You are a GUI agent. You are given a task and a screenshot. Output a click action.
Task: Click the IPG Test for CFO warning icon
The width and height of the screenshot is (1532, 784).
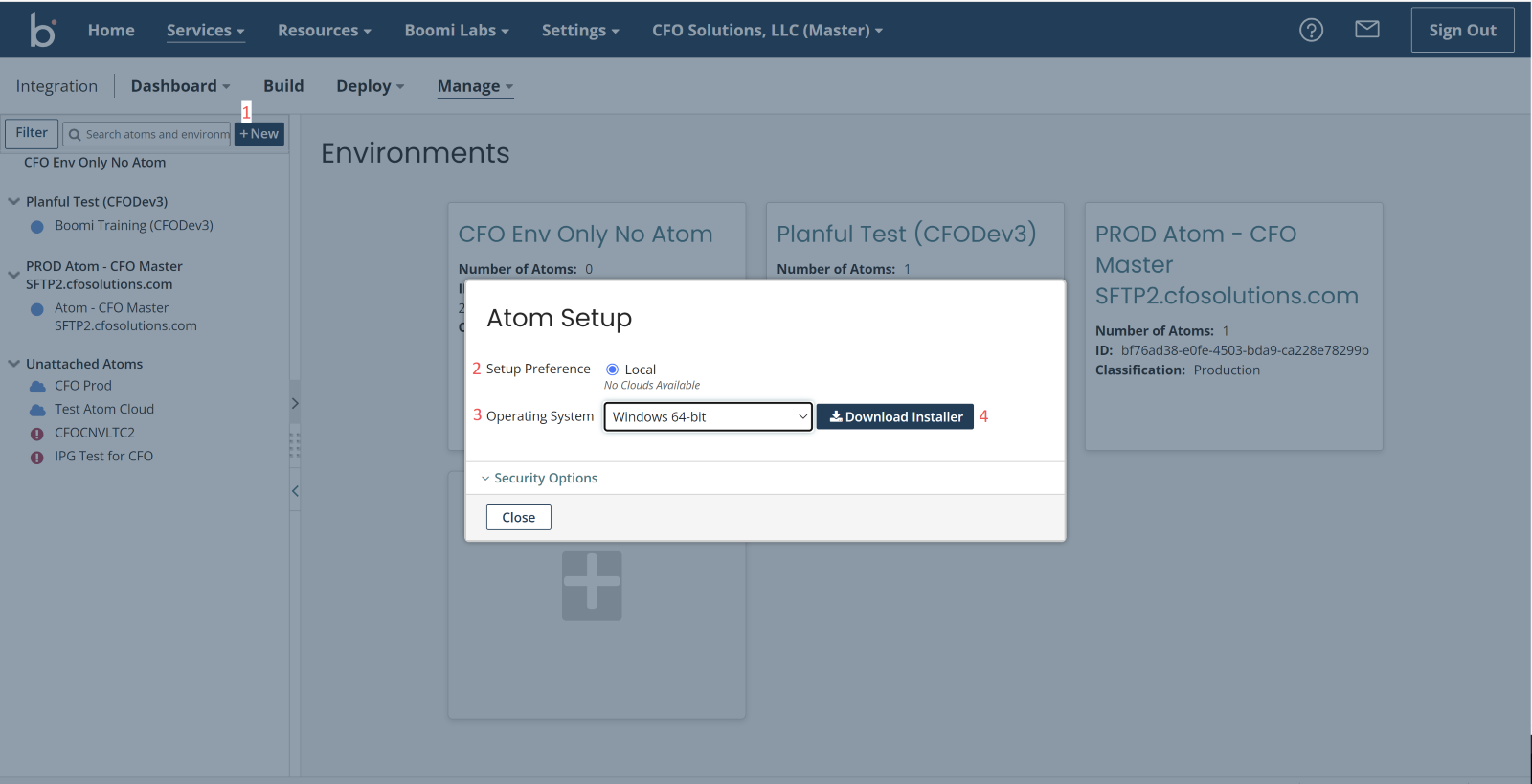click(37, 458)
